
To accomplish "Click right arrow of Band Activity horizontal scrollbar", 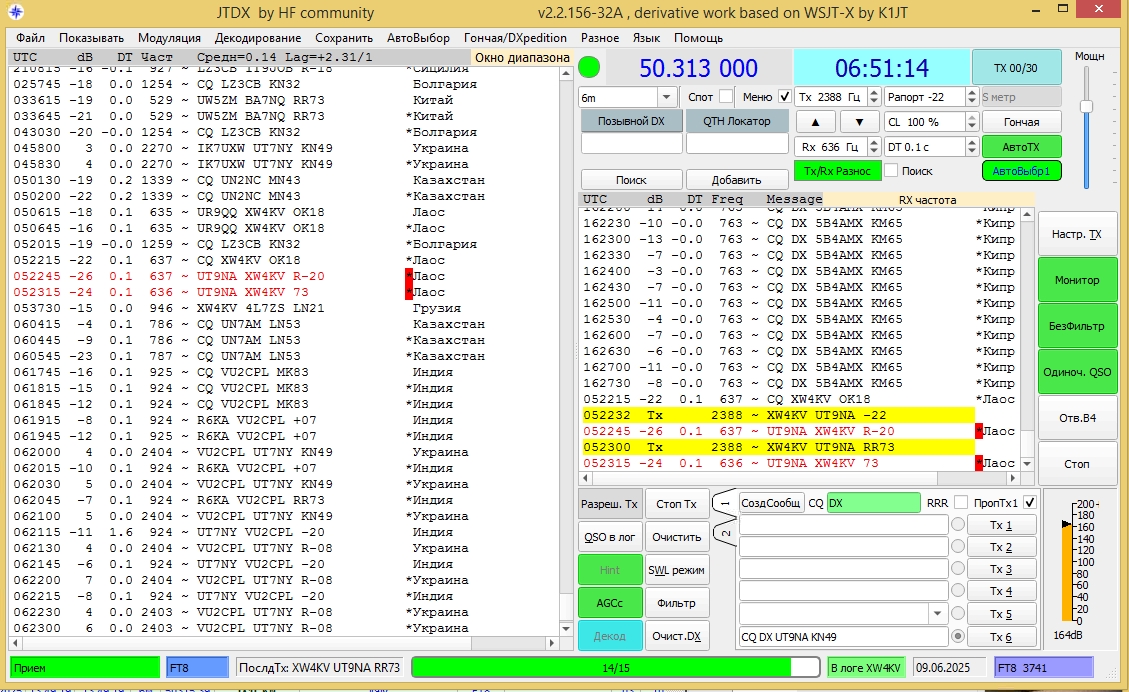I will (552, 642).
